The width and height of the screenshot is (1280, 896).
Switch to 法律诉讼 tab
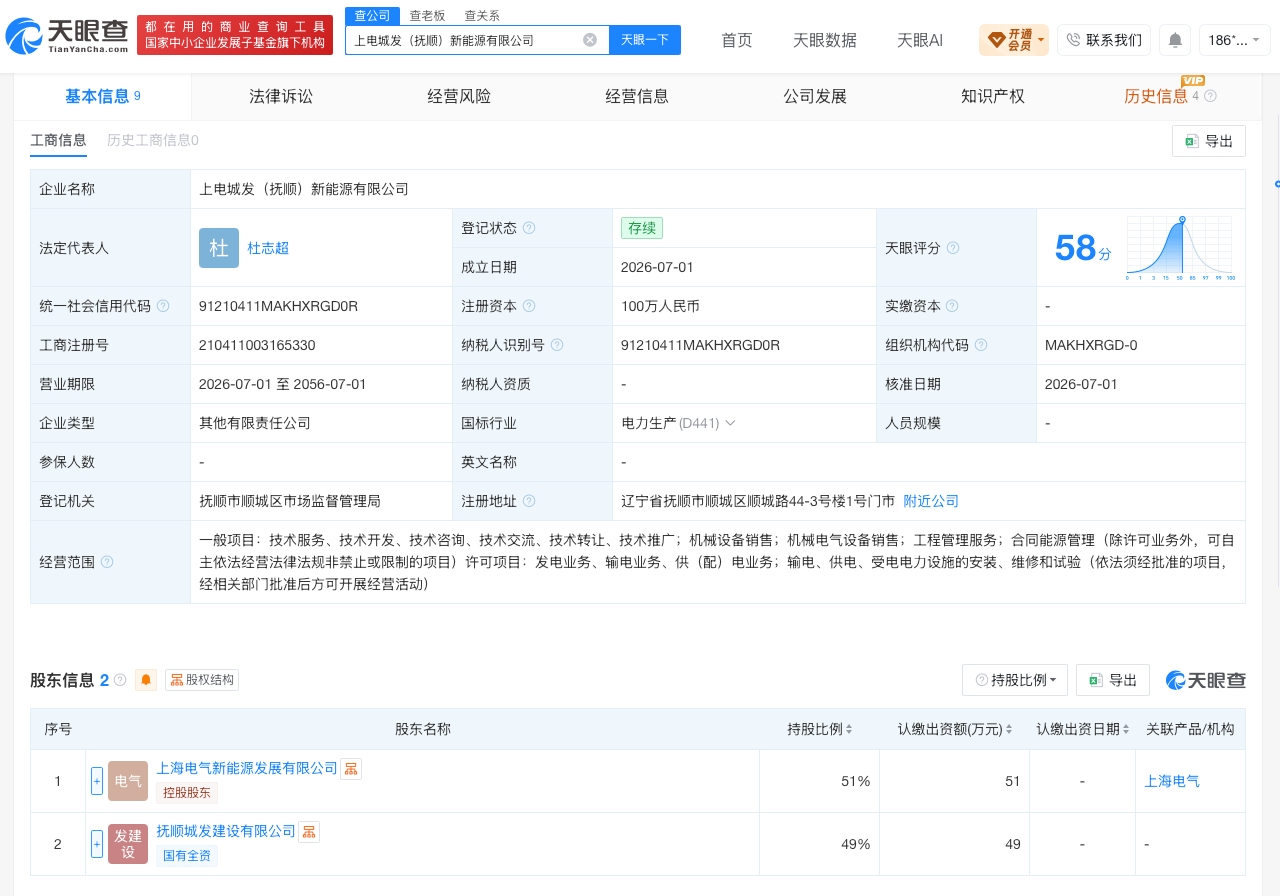click(281, 96)
